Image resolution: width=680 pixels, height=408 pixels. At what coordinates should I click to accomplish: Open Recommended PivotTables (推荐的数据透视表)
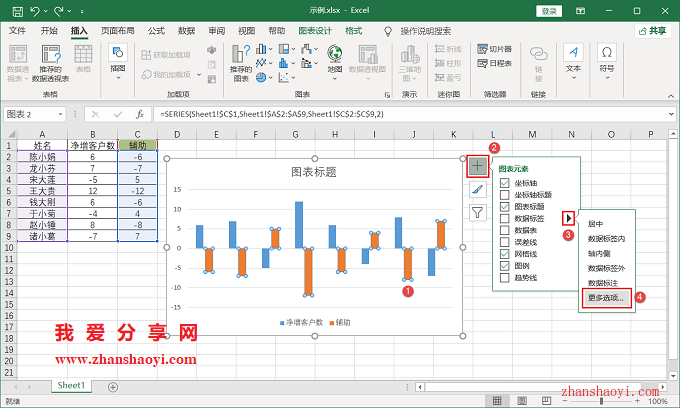point(51,63)
